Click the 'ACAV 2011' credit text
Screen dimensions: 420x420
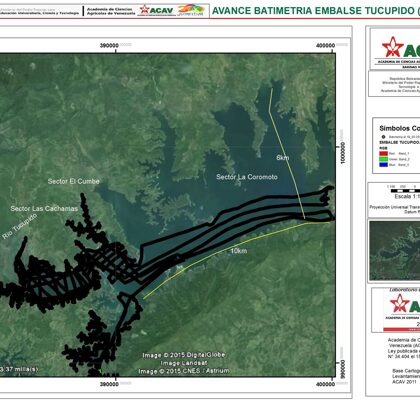(404, 382)
